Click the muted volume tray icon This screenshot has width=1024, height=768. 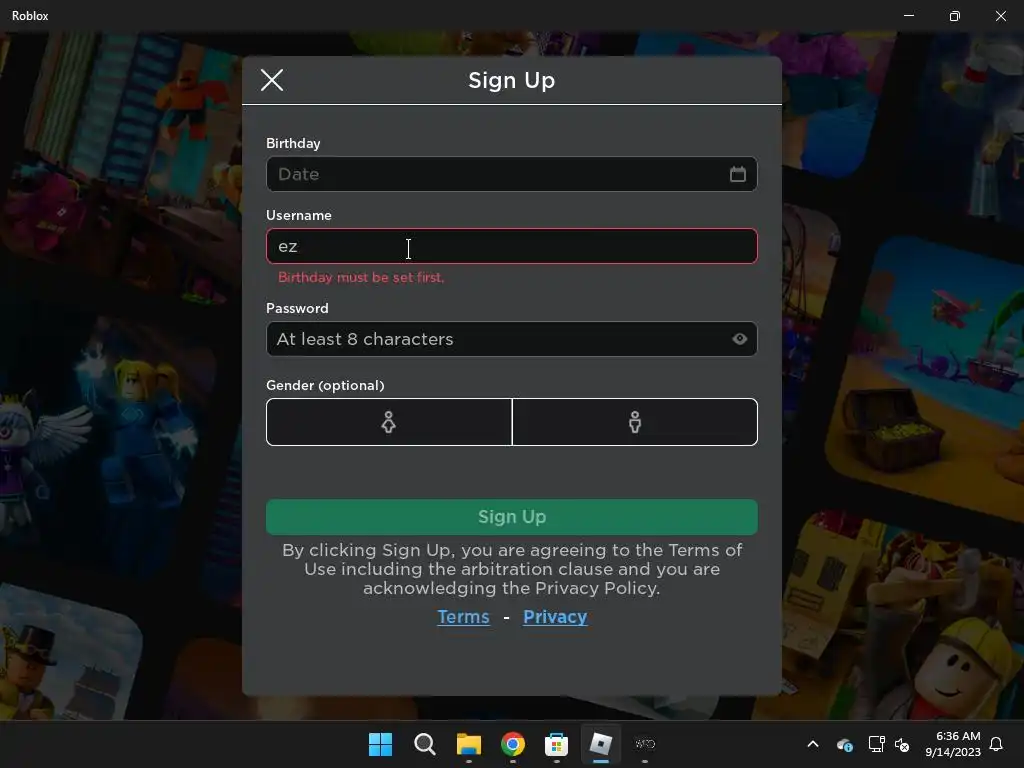click(902, 744)
